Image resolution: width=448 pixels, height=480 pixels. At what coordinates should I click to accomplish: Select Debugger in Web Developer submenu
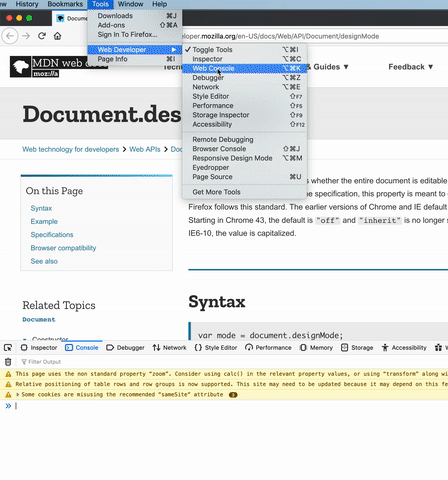[245, 78]
